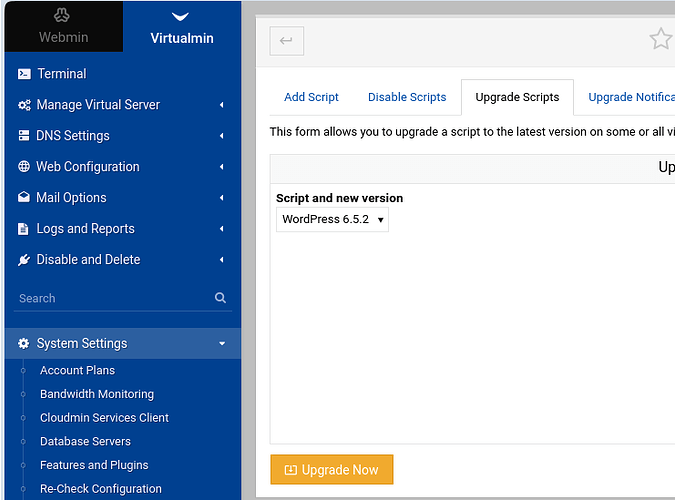Click the System Settings menu label
675x500 pixels.
[x=82, y=344]
